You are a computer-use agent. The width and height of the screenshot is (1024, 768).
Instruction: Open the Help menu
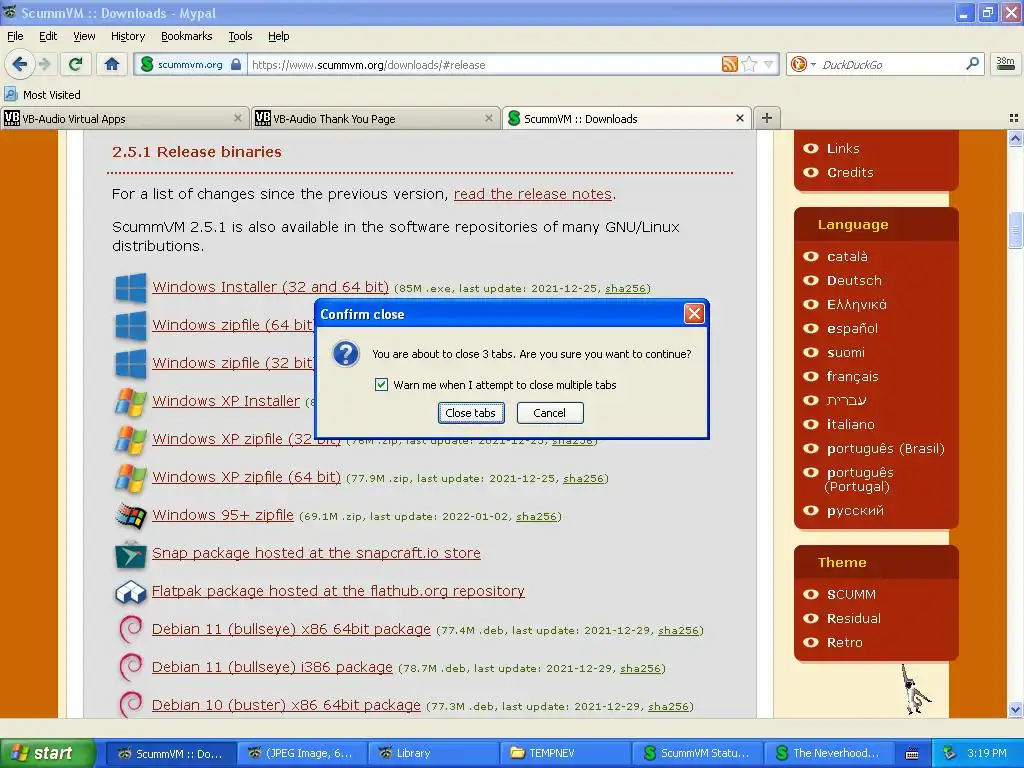tap(279, 36)
